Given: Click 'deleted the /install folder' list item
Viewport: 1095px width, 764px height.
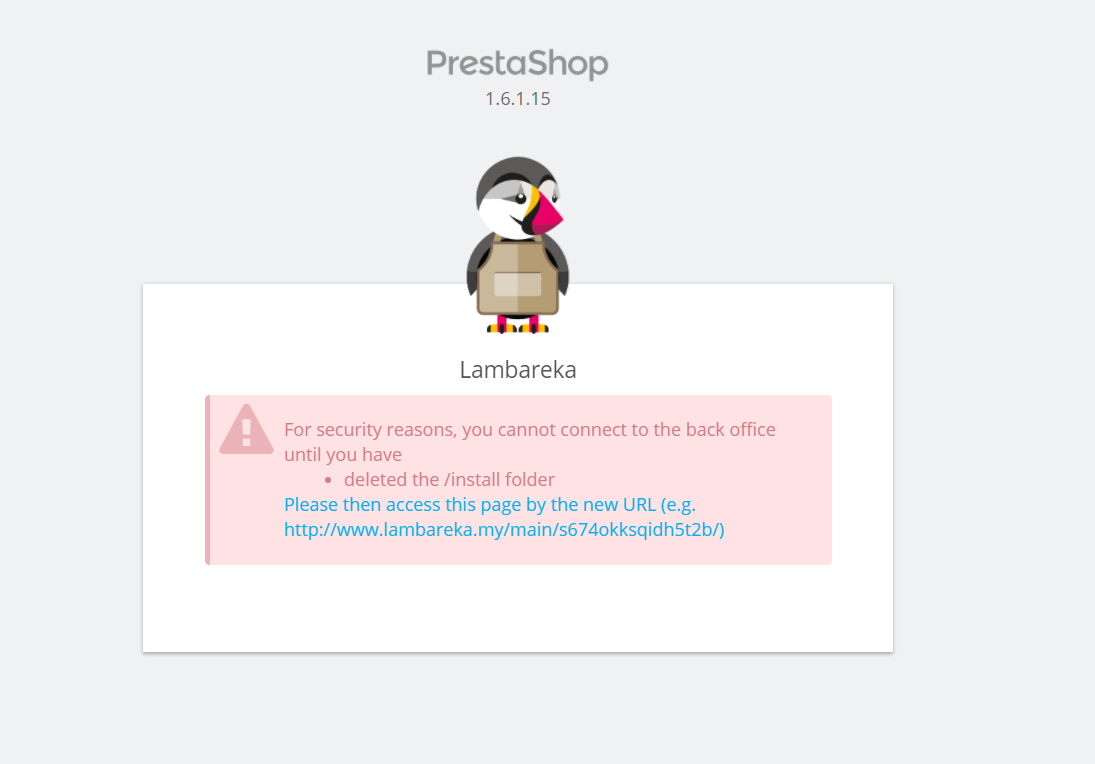Looking at the screenshot, I should point(449,480).
